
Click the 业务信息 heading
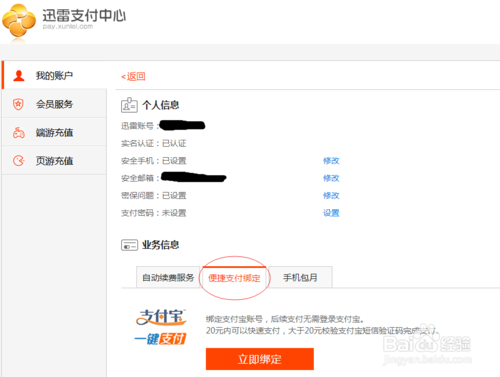(x=161, y=245)
